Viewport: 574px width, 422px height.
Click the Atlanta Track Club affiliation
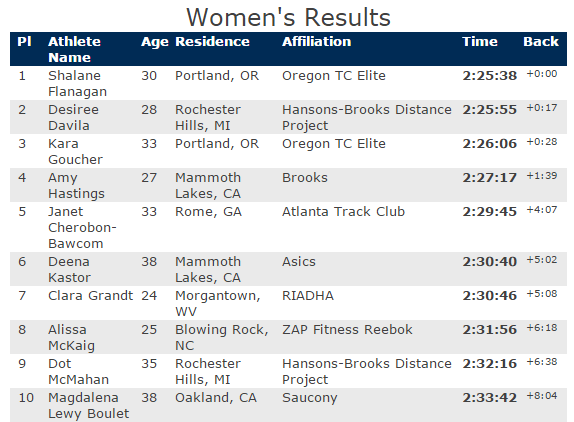343,212
